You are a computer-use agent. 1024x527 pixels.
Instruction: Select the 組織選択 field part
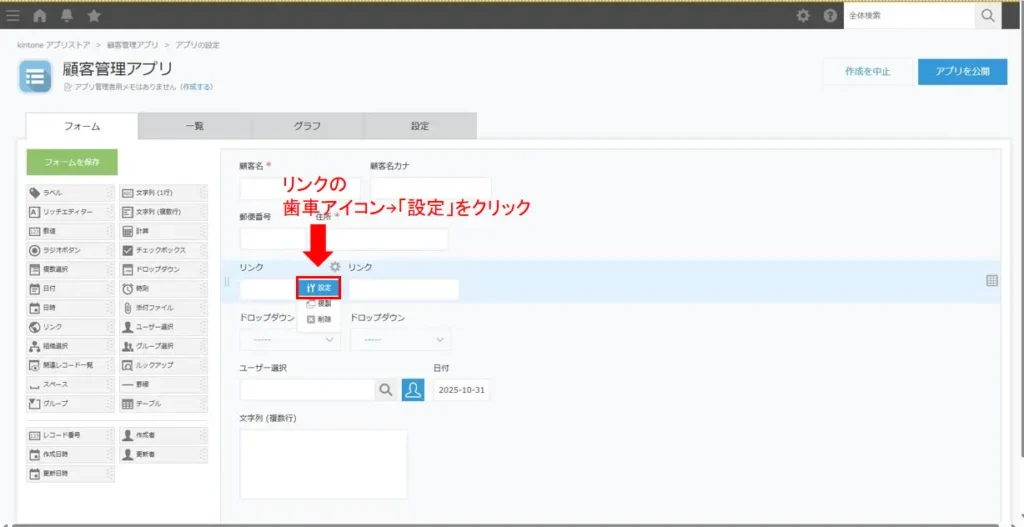pos(71,346)
